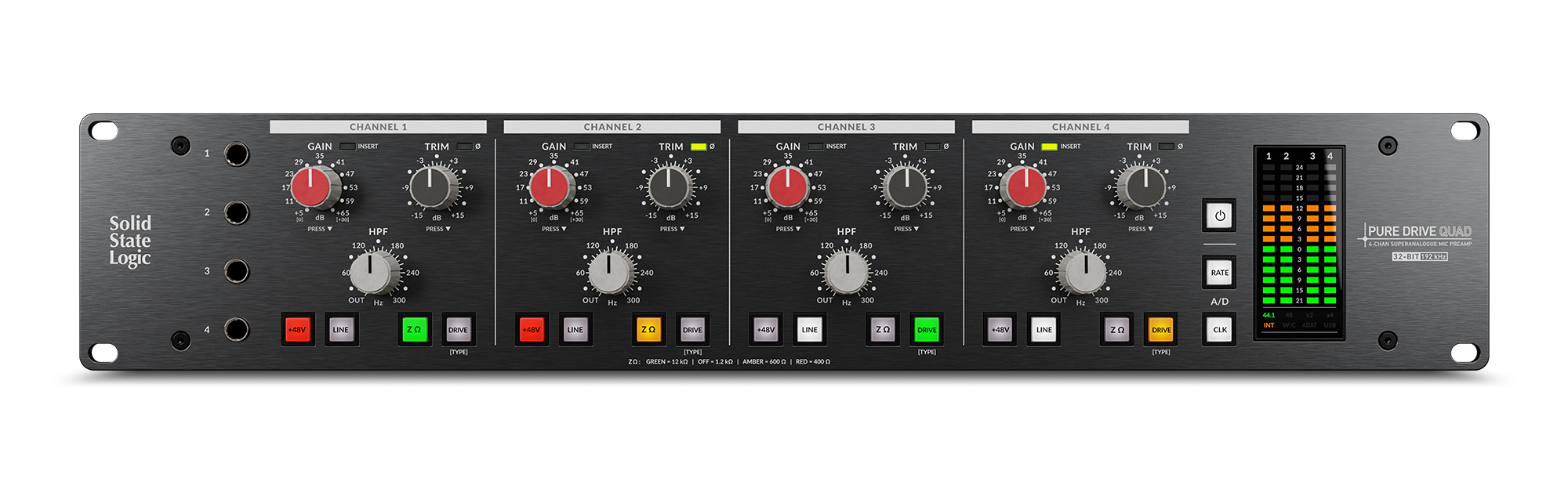The width and height of the screenshot is (1568, 500).
Task: Click Channel 3 INSERT indicator LED
Action: click(x=815, y=147)
